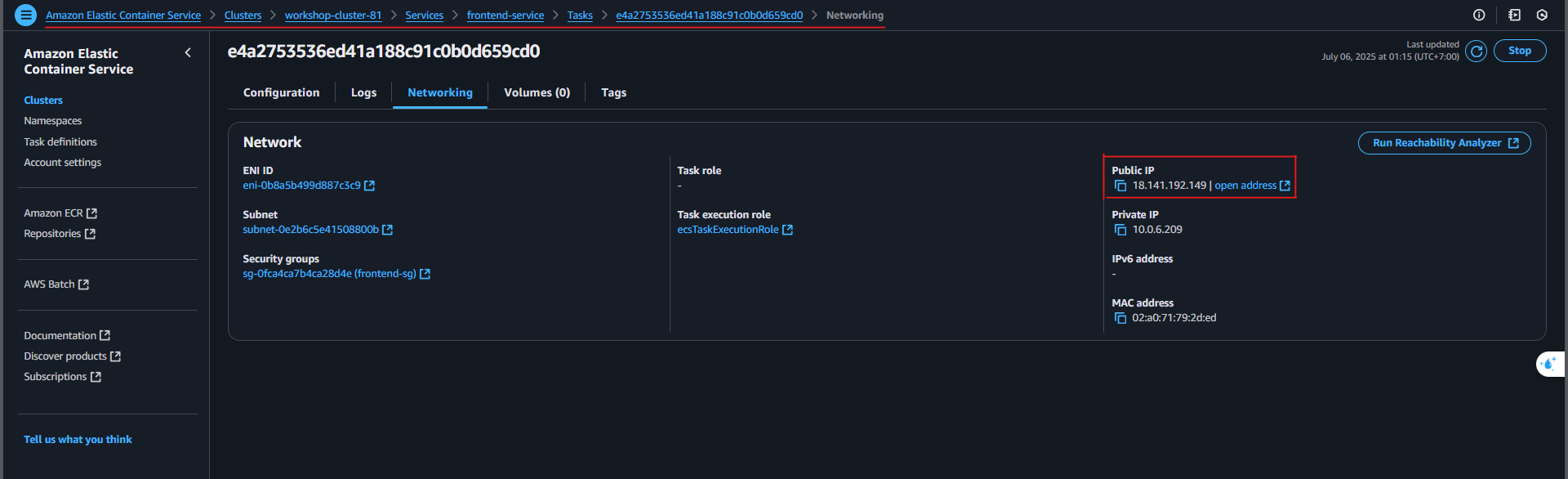
Task: Switch to the Logs tab
Action: click(x=363, y=93)
